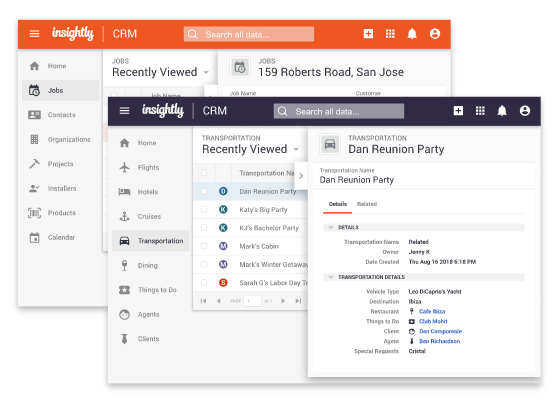Open the Cruises anchor icon
This screenshot has width=560, height=409.
(x=124, y=216)
